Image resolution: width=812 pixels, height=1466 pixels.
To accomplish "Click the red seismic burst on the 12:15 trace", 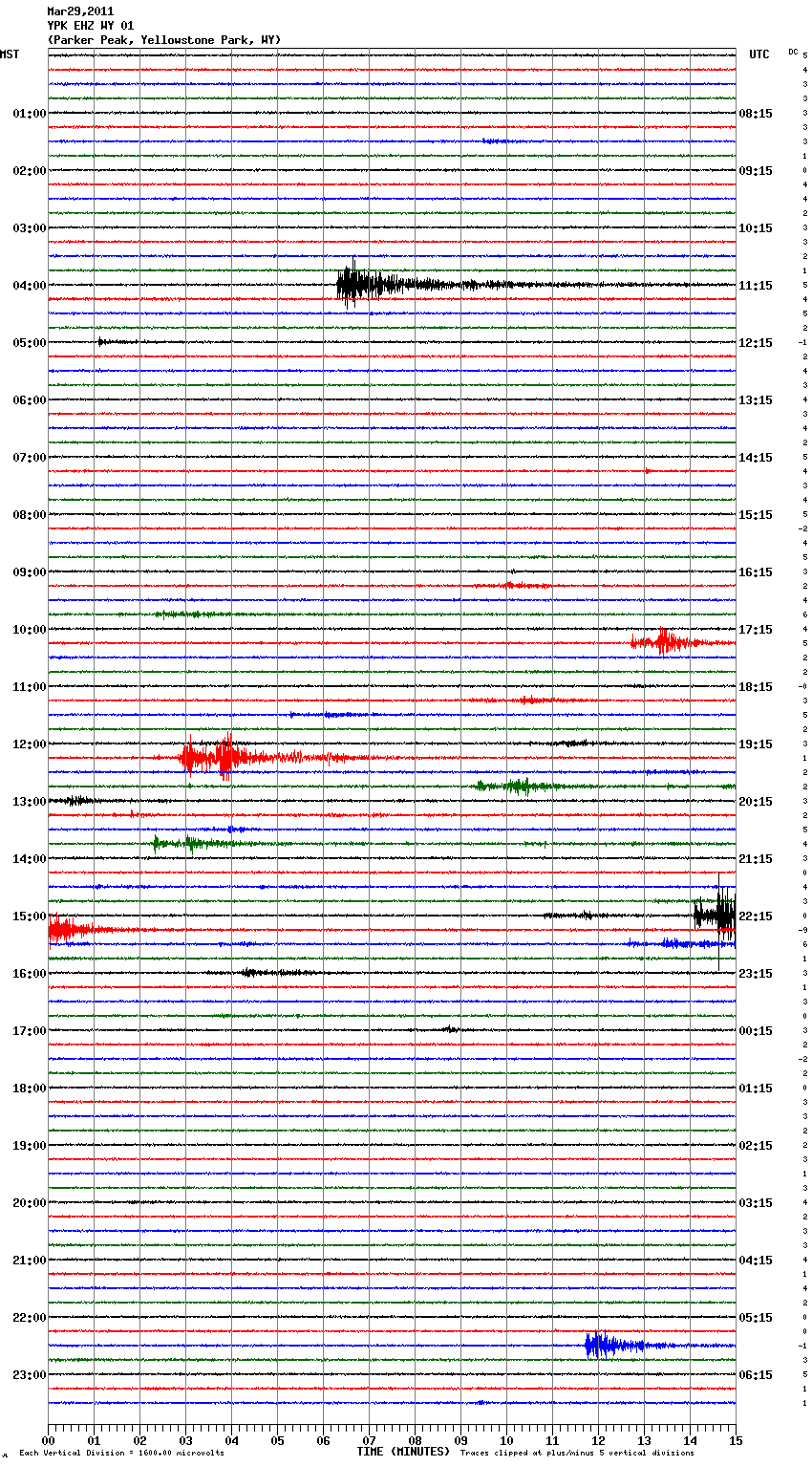I will pyautogui.click(x=215, y=758).
